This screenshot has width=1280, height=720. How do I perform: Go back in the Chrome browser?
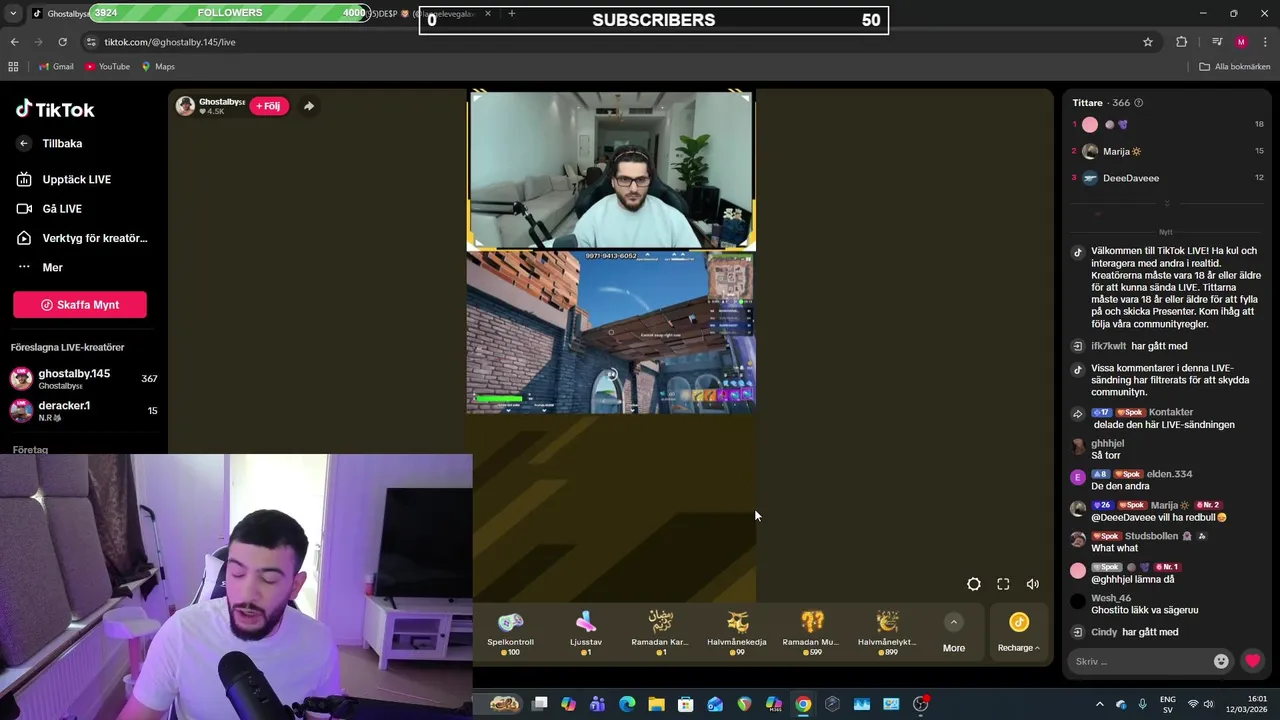(14, 42)
